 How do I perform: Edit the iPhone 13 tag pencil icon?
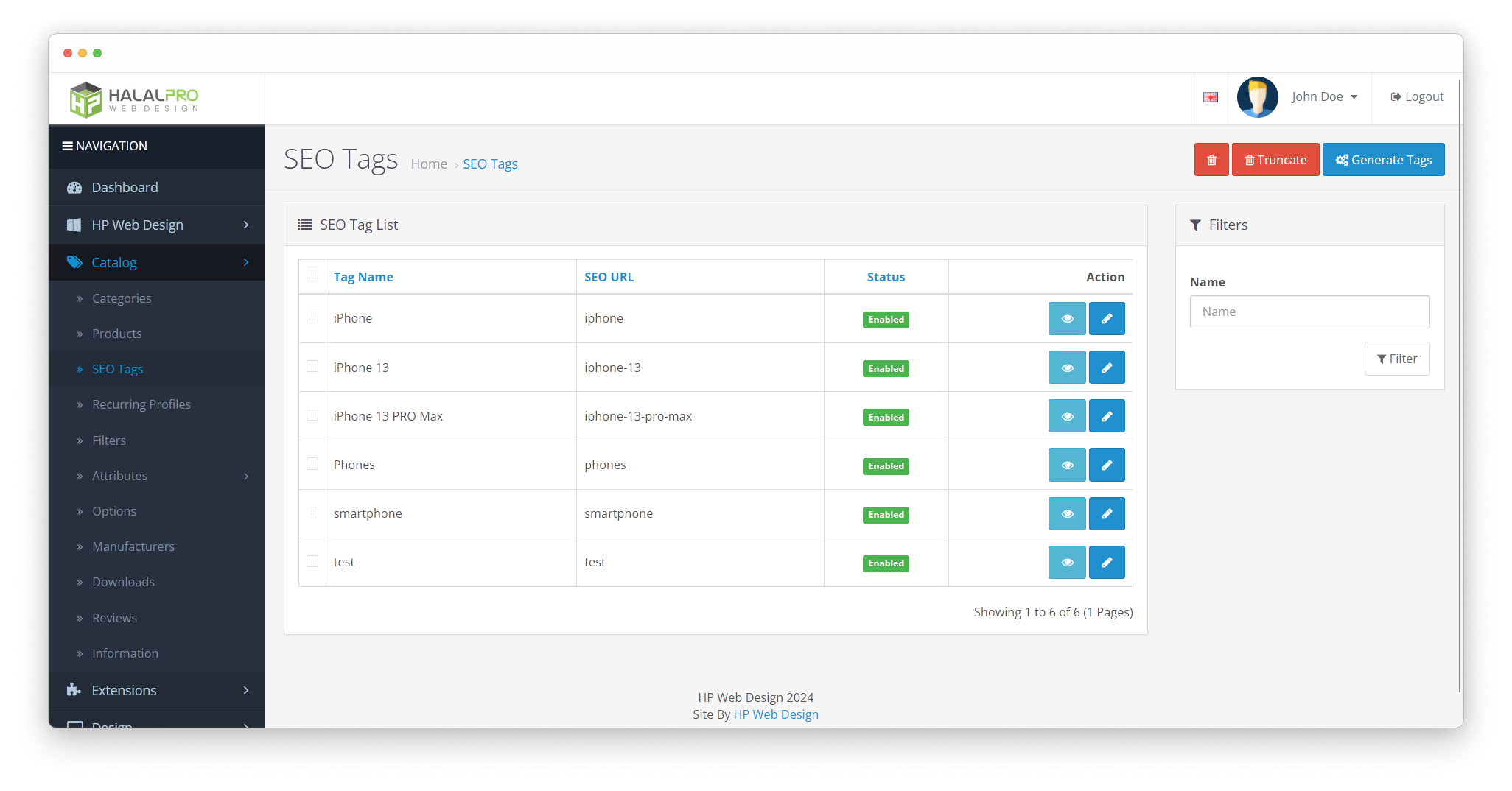coord(1107,368)
